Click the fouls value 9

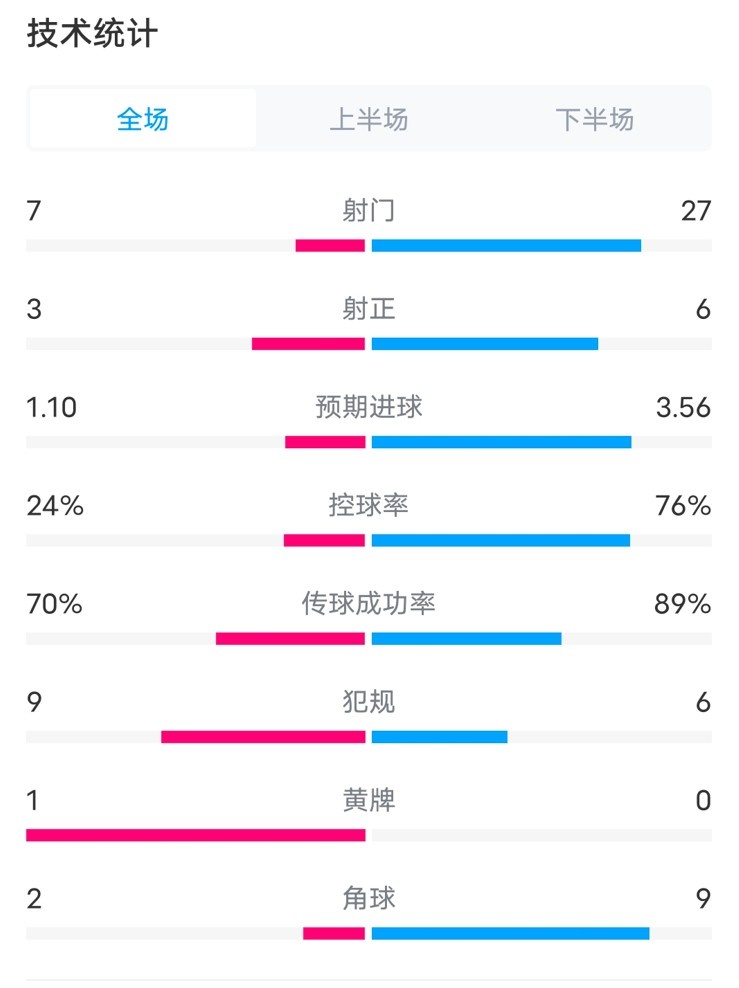[32, 703]
